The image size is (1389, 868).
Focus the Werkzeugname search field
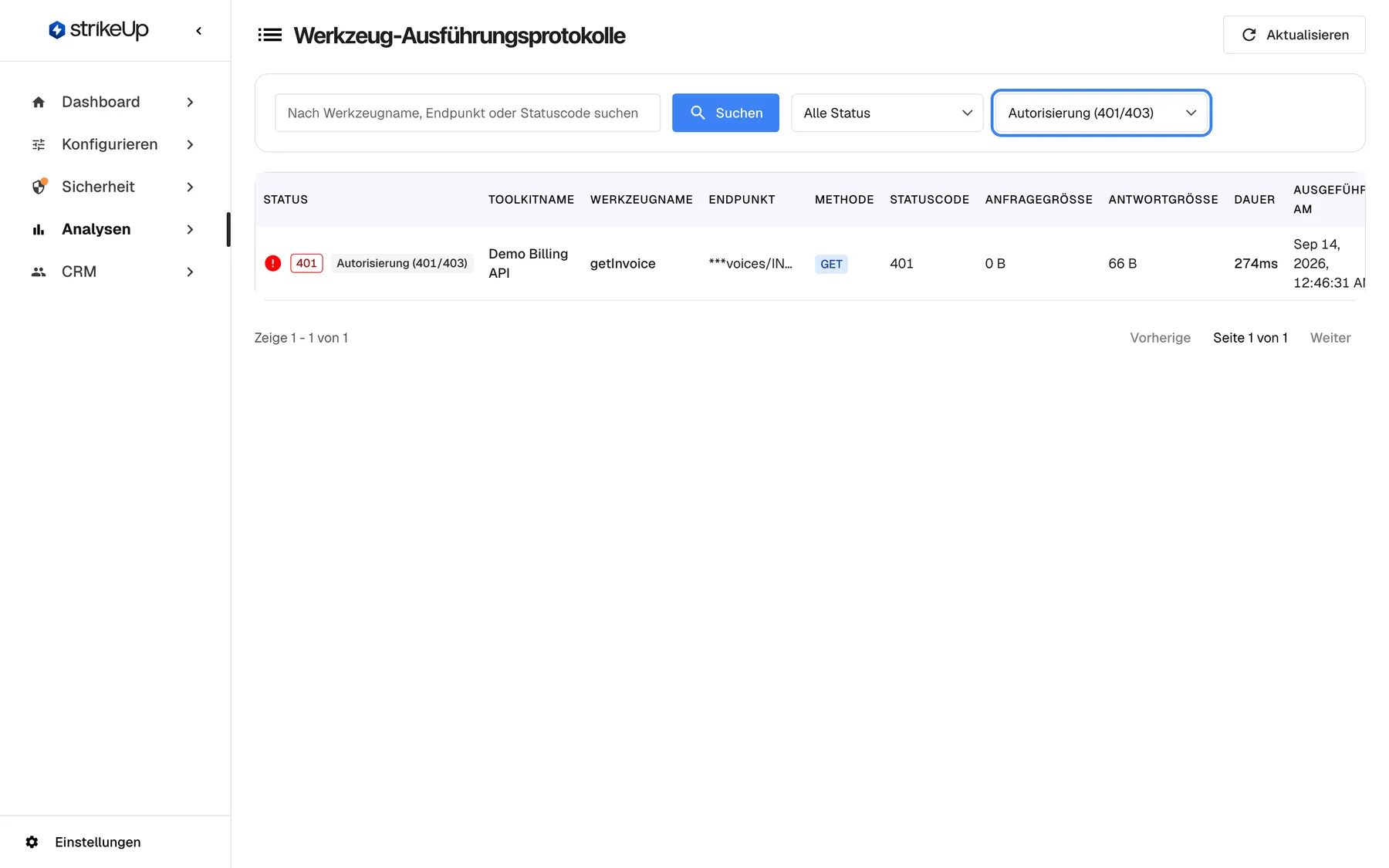click(468, 113)
